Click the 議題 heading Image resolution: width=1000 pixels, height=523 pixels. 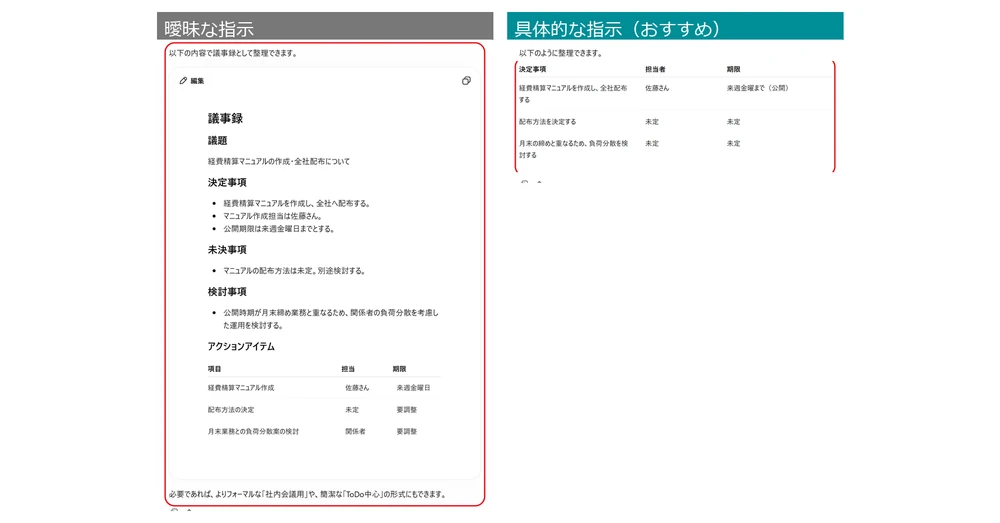[x=217, y=141]
